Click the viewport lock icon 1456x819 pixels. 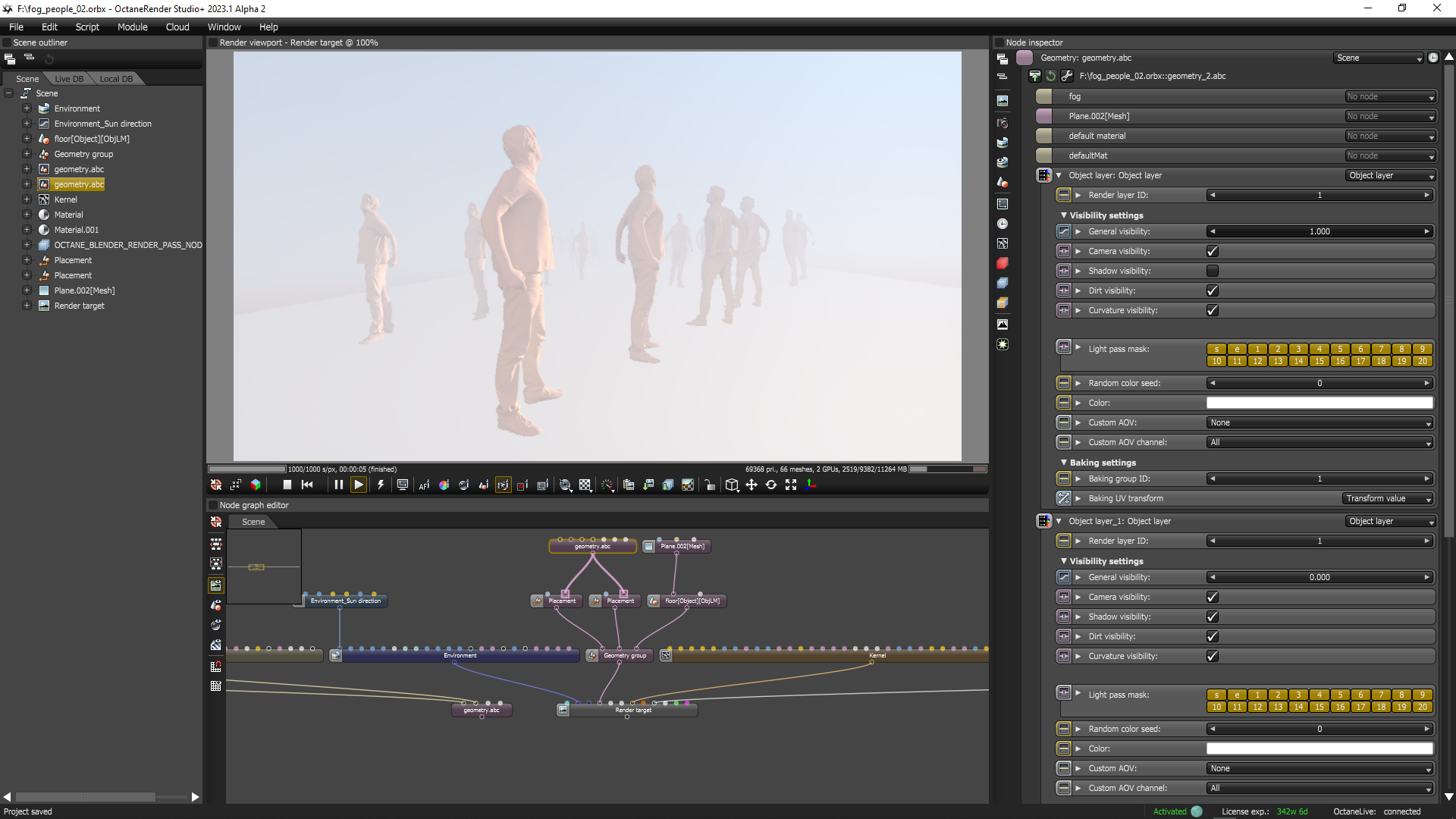point(709,485)
